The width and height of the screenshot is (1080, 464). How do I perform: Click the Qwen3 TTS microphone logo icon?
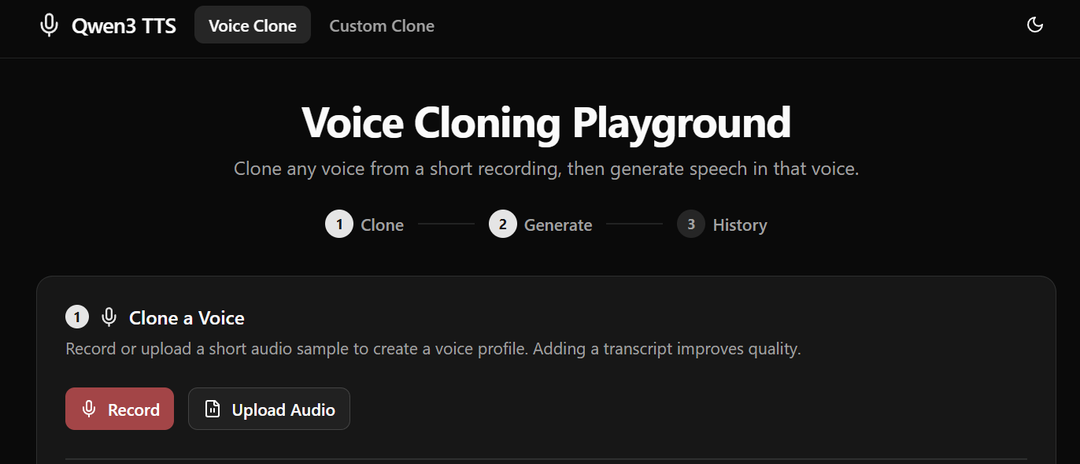[x=49, y=25]
